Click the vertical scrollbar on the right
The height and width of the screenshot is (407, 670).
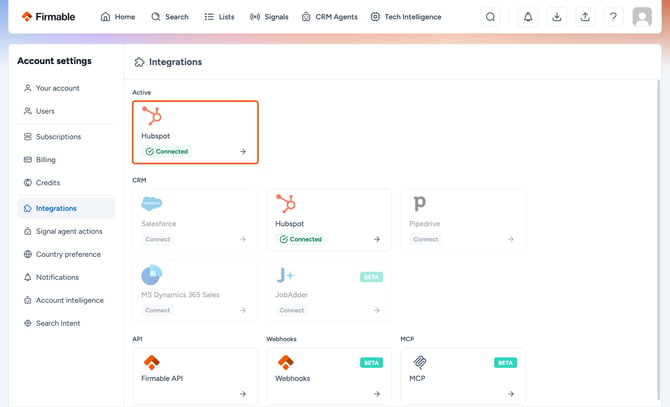[x=658, y=239]
